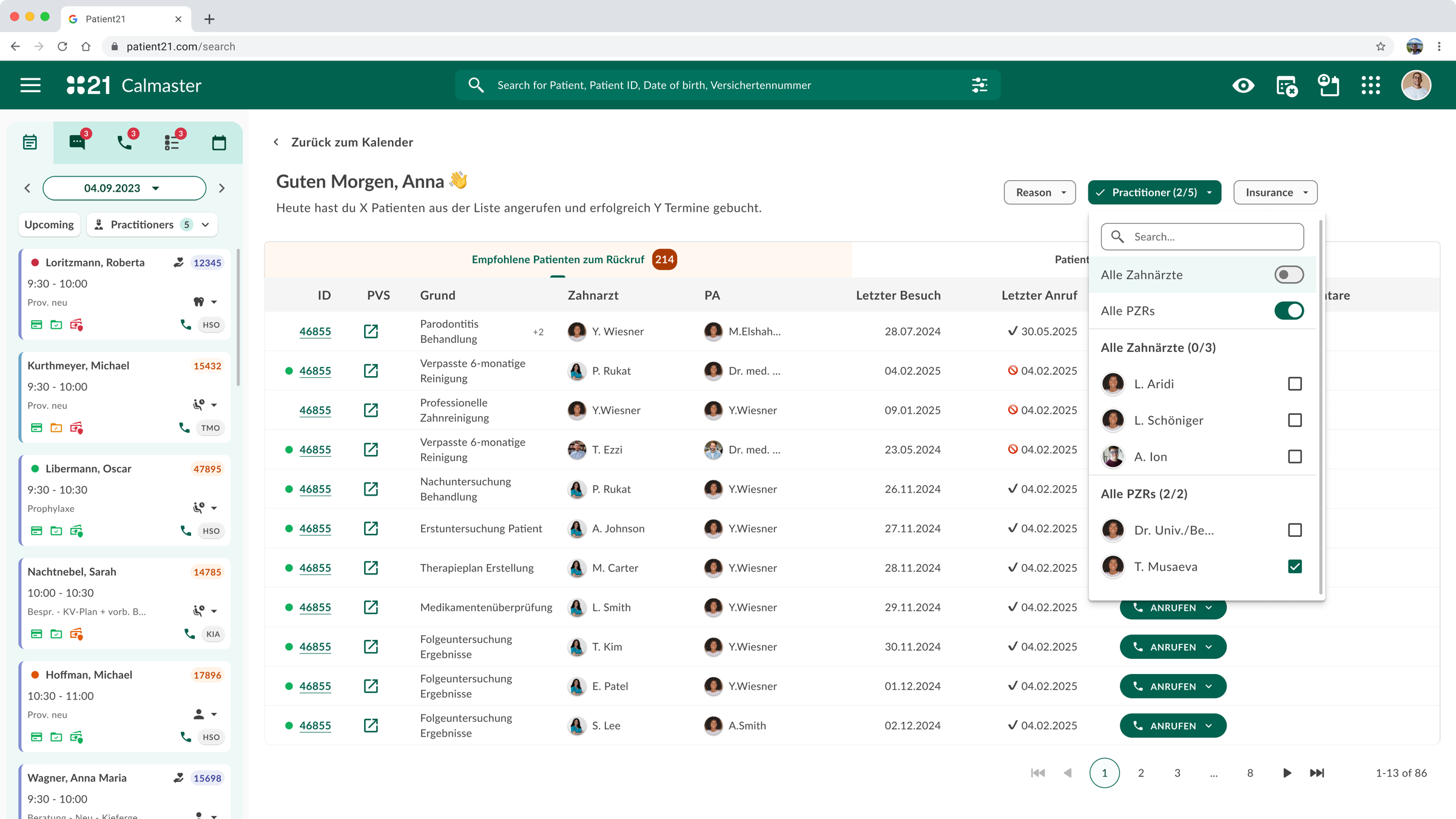The image size is (1456, 819).
Task: Open a new browser tab
Action: point(209,19)
